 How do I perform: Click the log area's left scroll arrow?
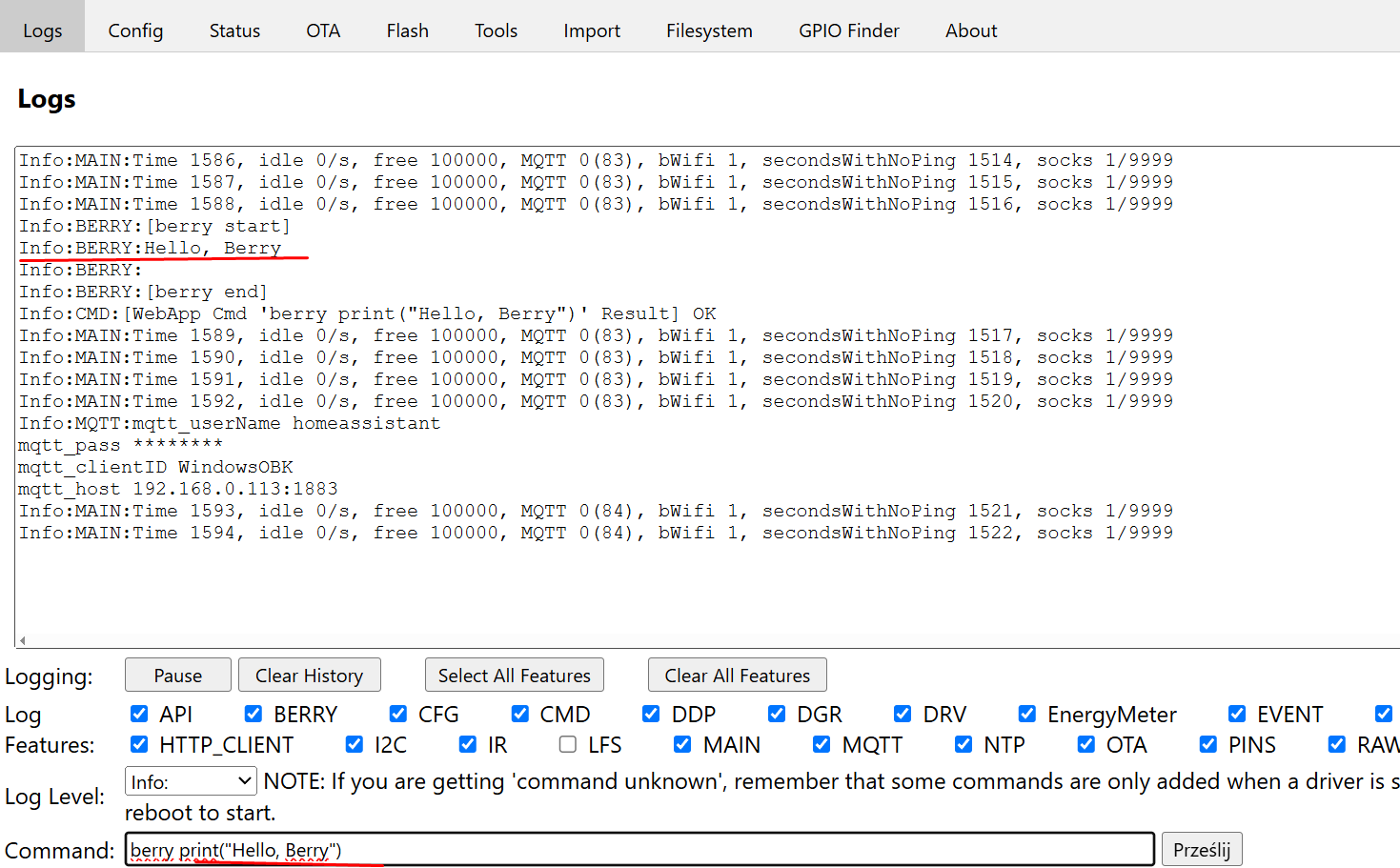(x=22, y=640)
